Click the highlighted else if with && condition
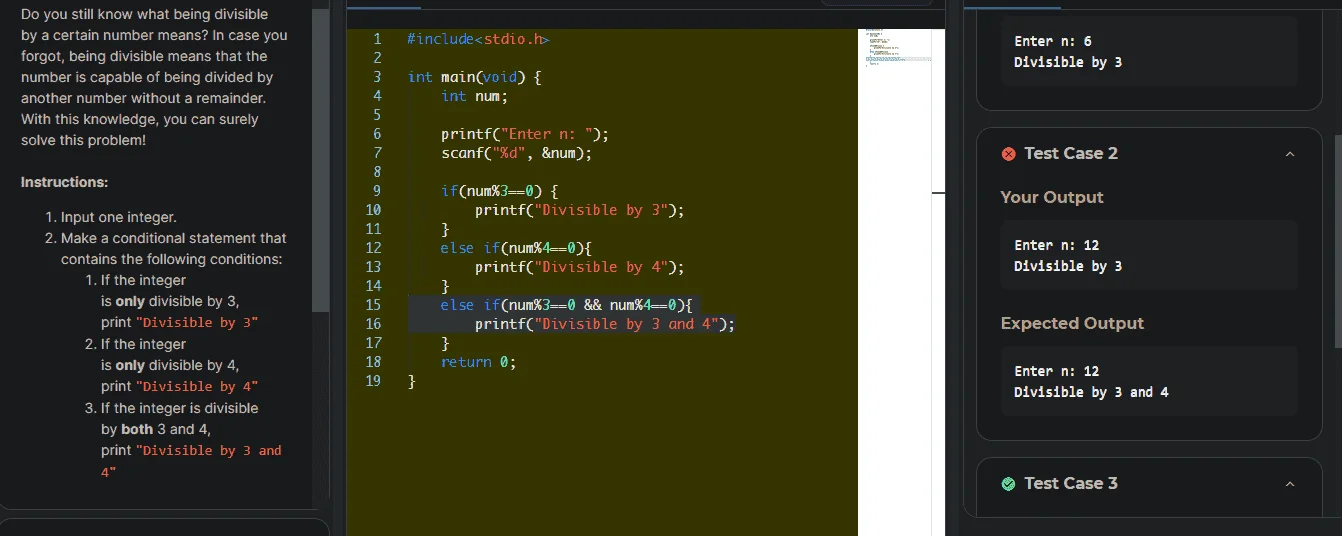Viewport: 1342px width, 536px height. [x=566, y=305]
